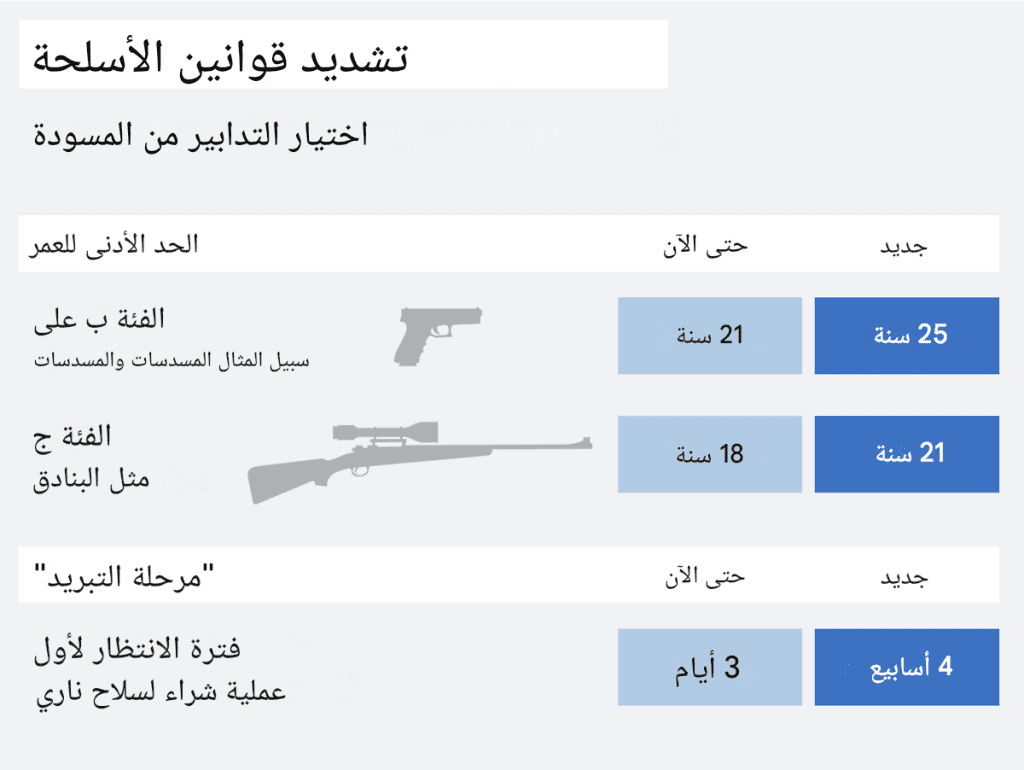Click "جديد" in the cooling-off phase header
Screen dimensions: 1024x770
[903, 576]
